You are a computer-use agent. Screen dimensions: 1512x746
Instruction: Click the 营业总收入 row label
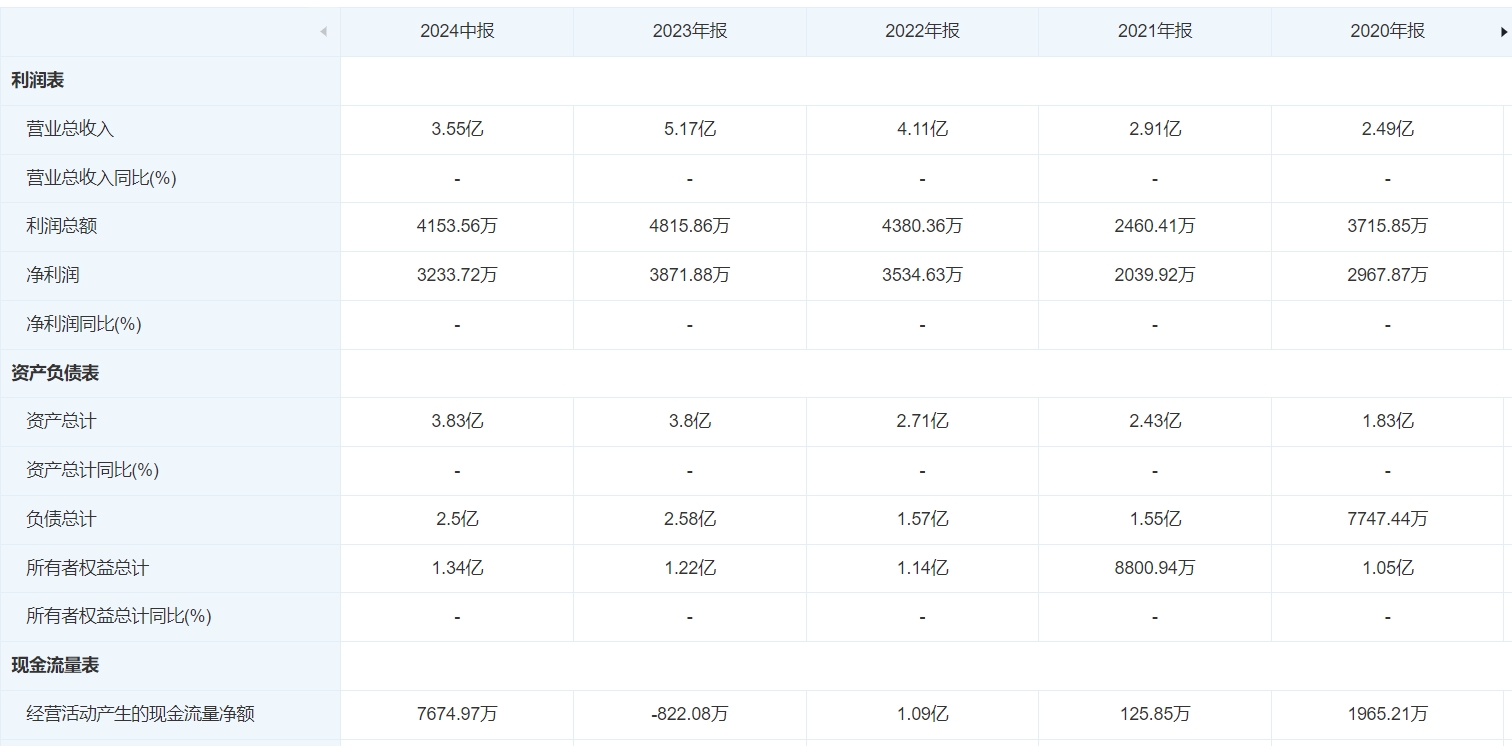pos(70,129)
